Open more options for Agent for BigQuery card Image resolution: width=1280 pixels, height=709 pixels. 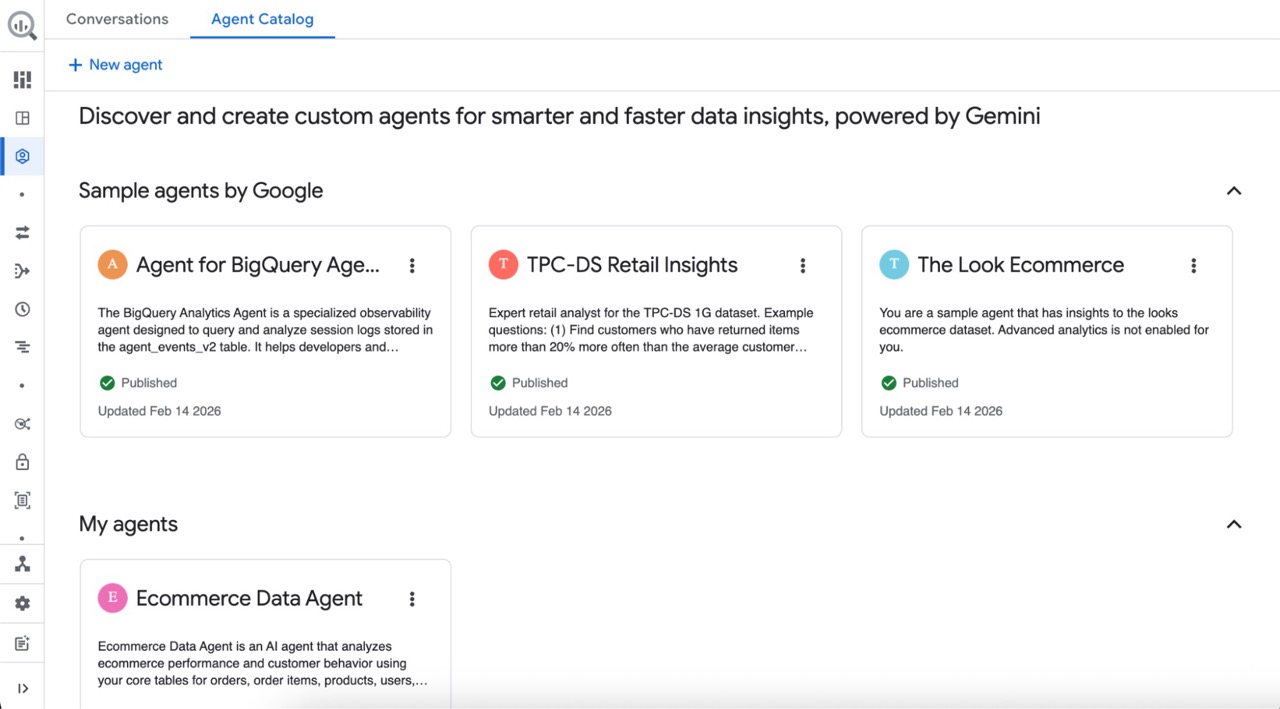[412, 265]
